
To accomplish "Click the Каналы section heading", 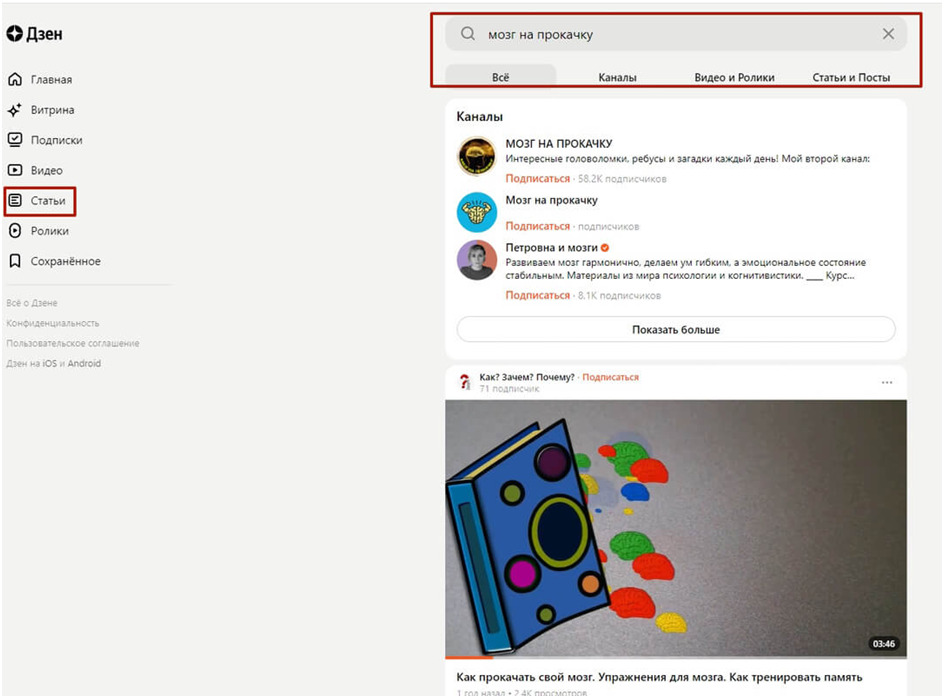I will (x=479, y=116).
